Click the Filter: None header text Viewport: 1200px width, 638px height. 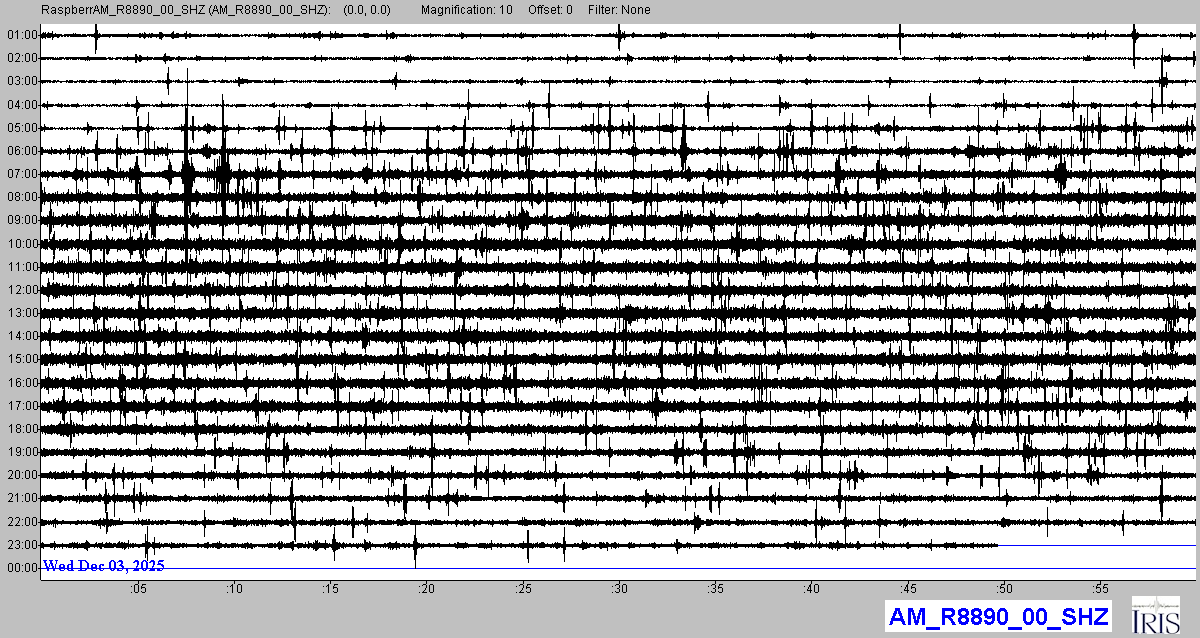[x=619, y=10]
